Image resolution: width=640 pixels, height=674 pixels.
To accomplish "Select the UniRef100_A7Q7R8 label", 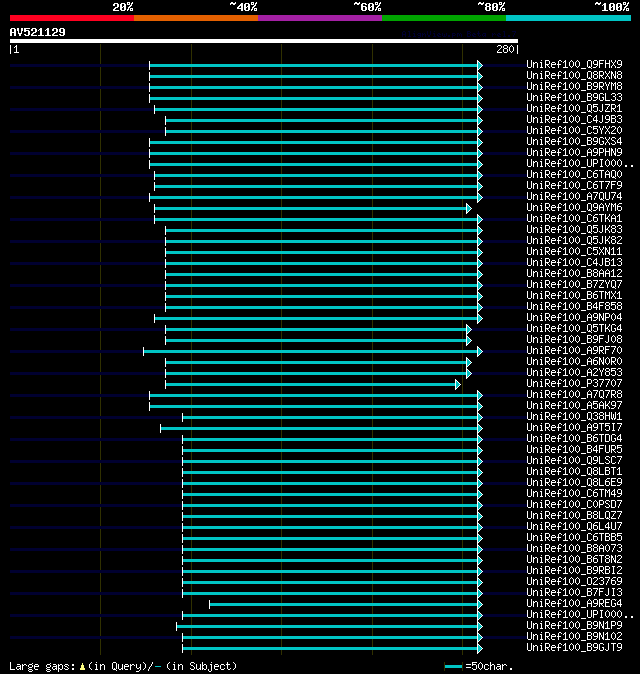I will (574, 395).
